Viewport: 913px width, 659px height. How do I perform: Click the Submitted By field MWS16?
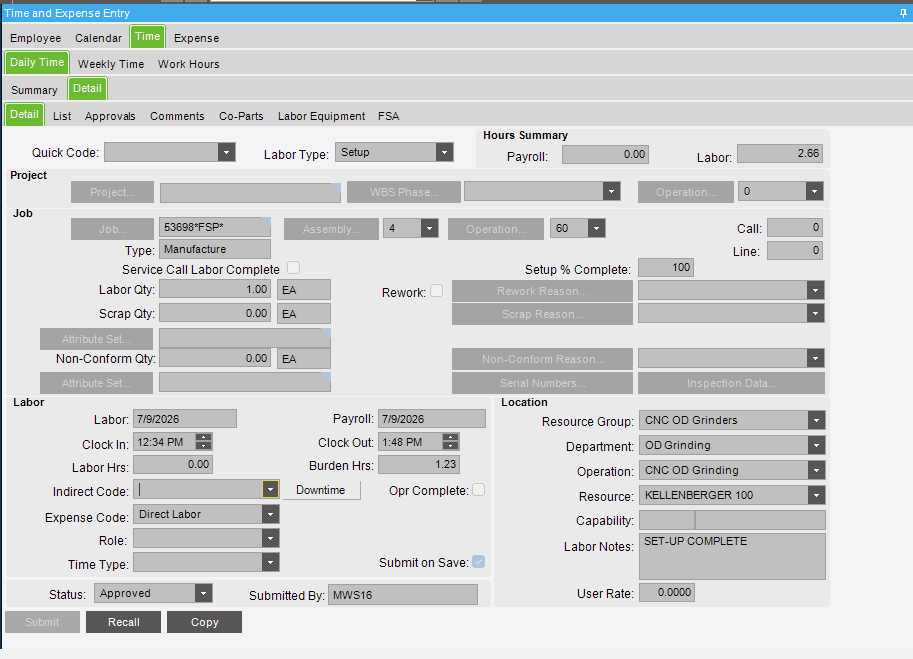(402, 595)
